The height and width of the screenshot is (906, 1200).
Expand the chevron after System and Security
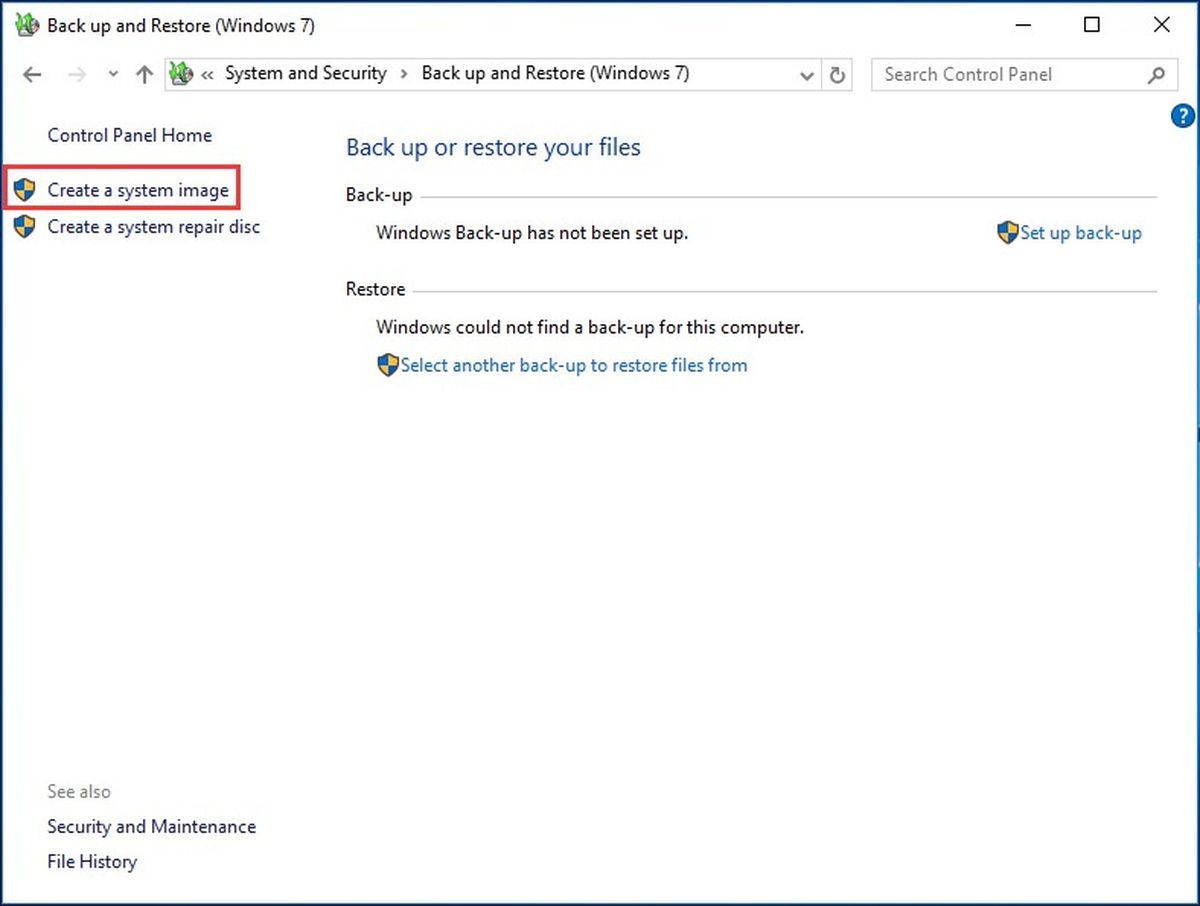coord(404,74)
